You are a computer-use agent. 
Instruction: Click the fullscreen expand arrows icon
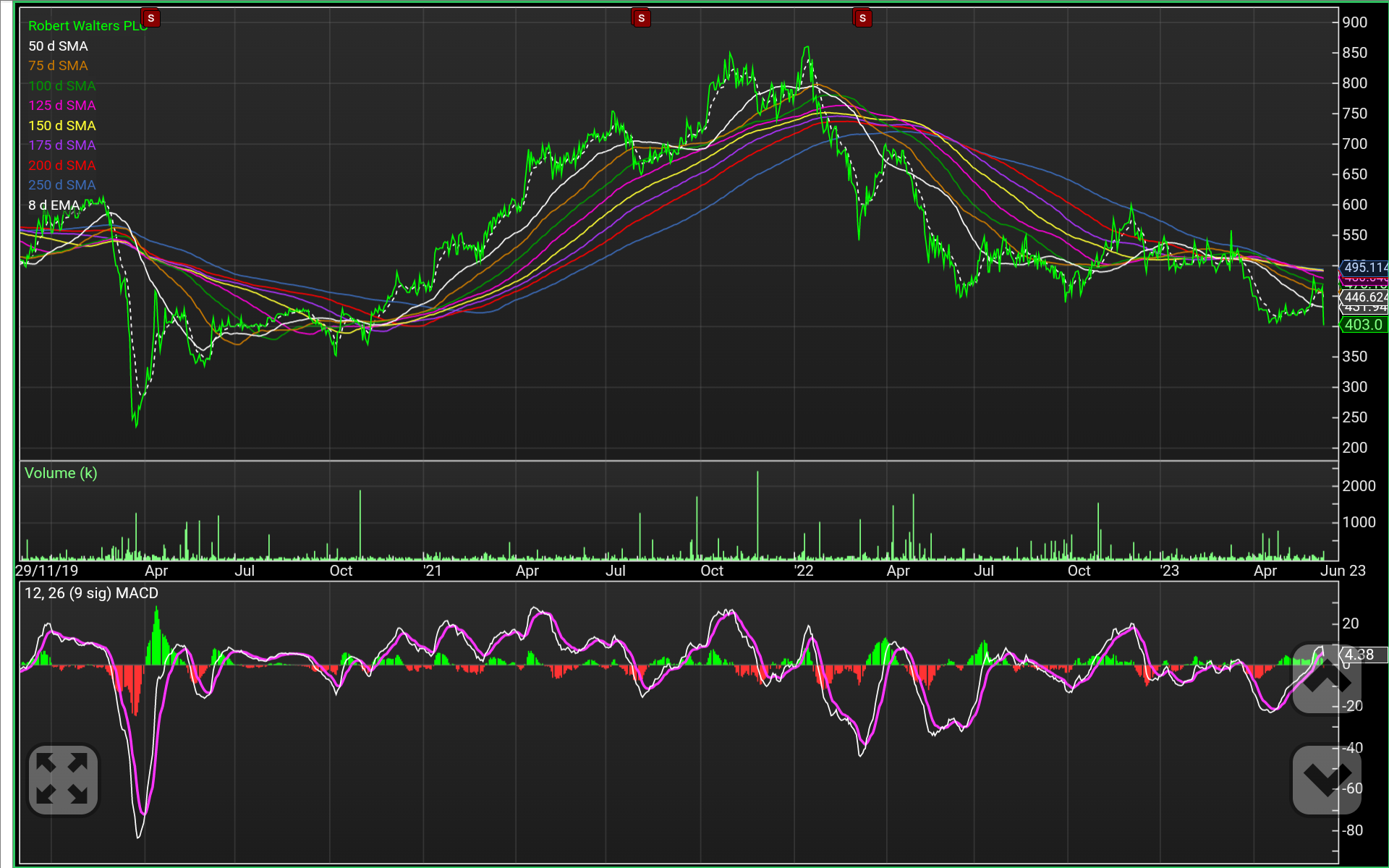click(x=63, y=780)
